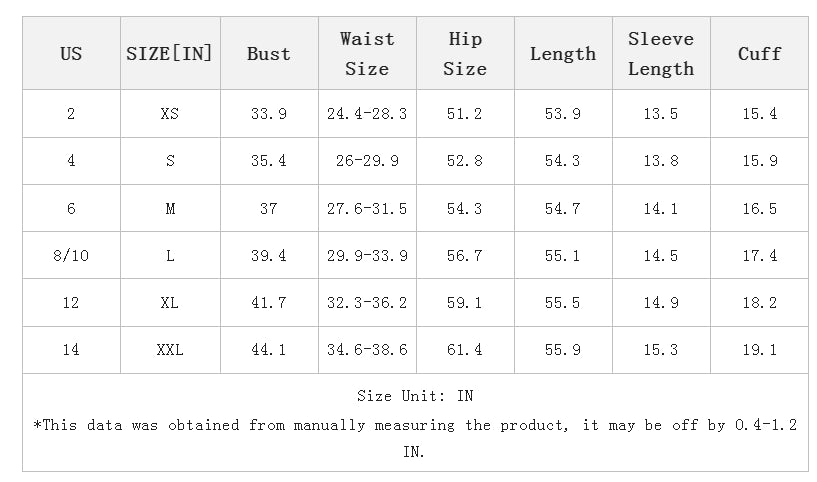
Task: Click the Sleeve Length header cell
Action: (660, 54)
